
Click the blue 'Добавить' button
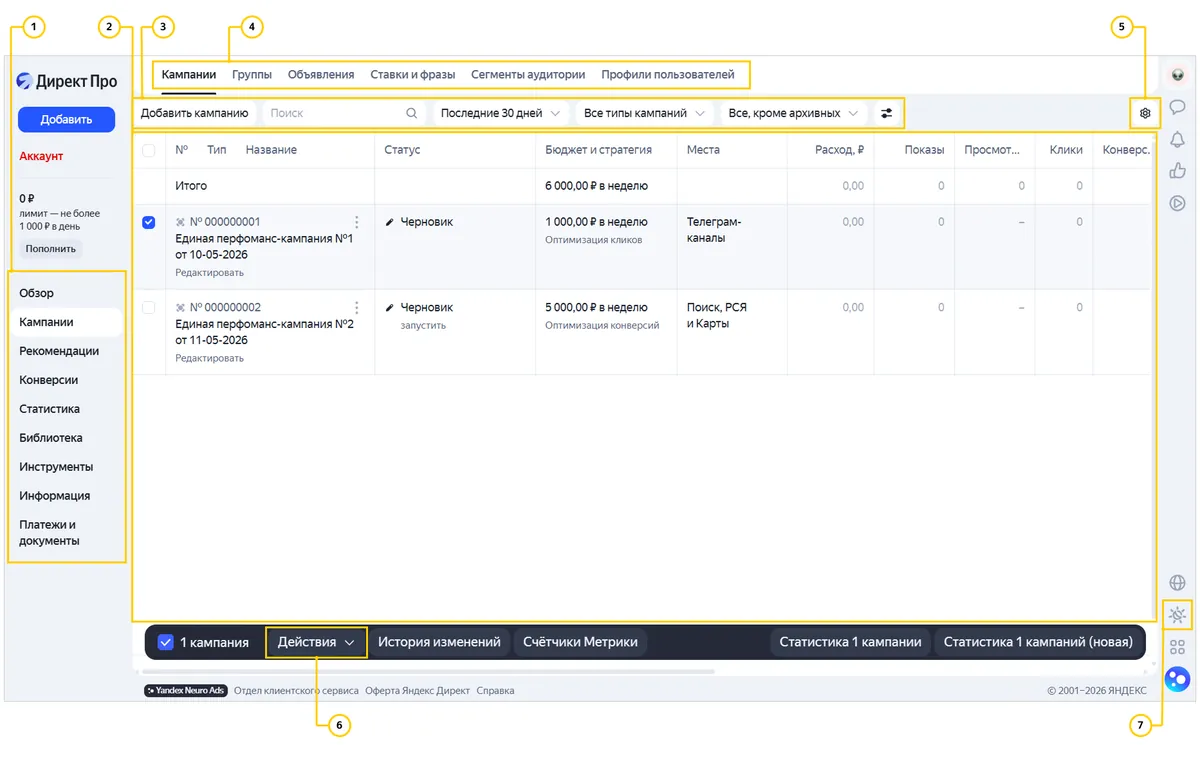coord(66,119)
